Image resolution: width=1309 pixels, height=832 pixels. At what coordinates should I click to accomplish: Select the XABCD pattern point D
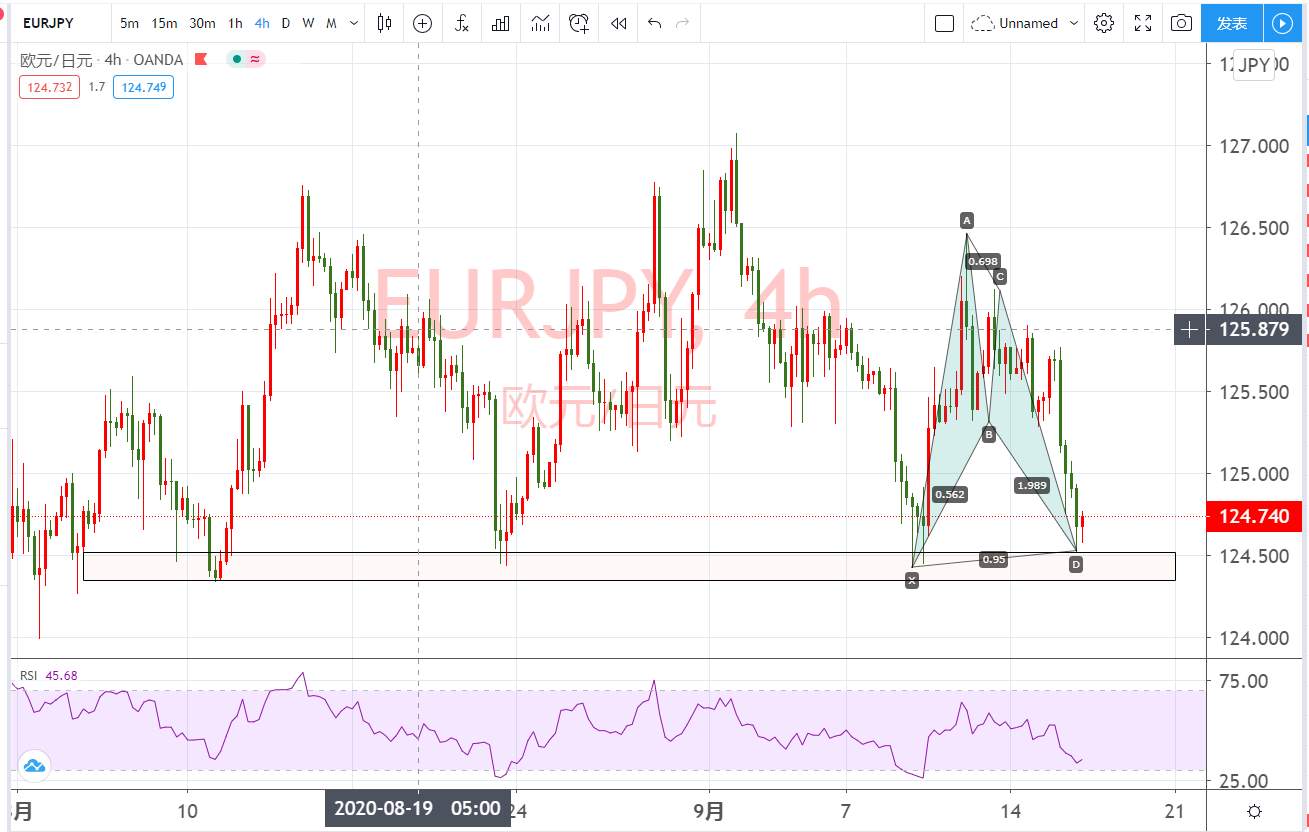click(1076, 565)
